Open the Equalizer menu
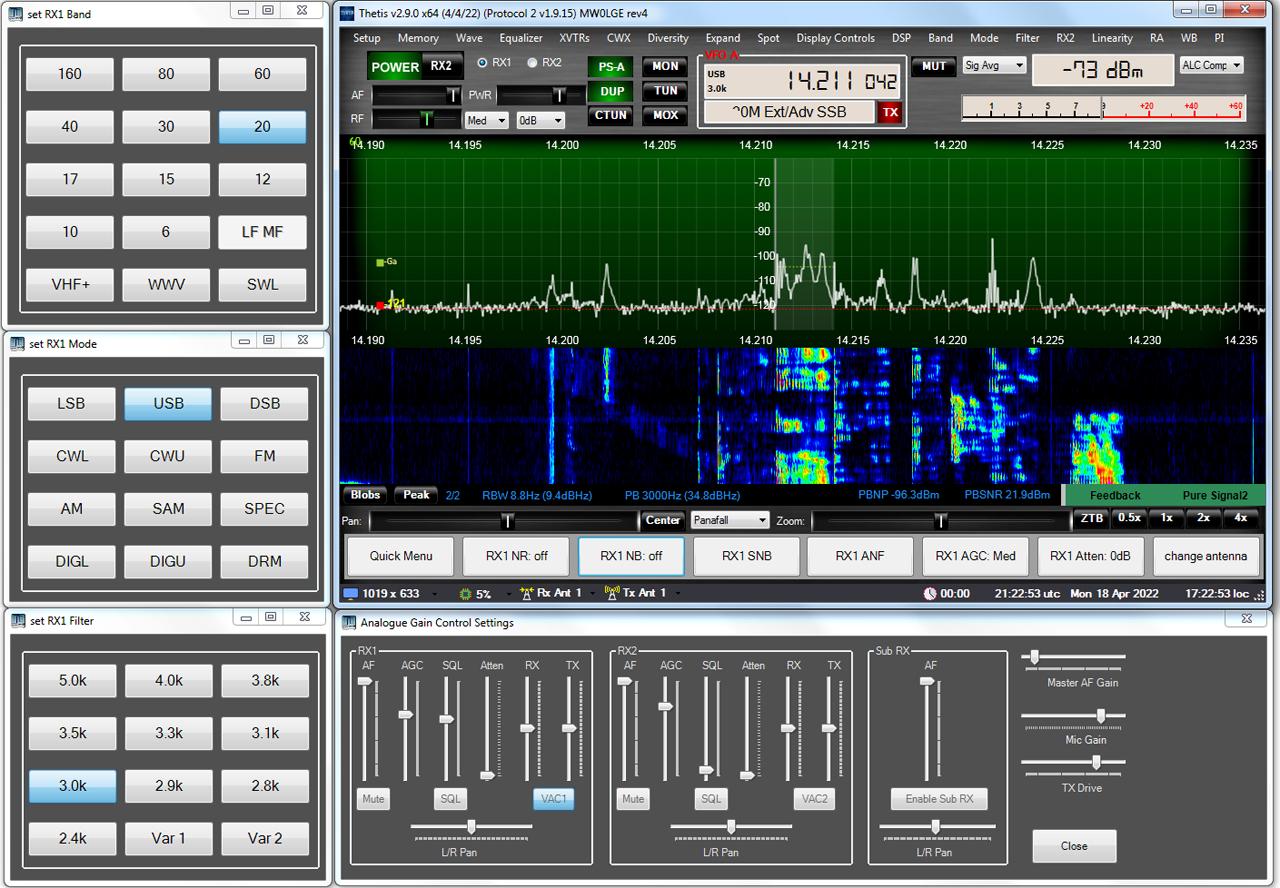Screen dimensions: 1280x888 pyautogui.click(x=520, y=38)
